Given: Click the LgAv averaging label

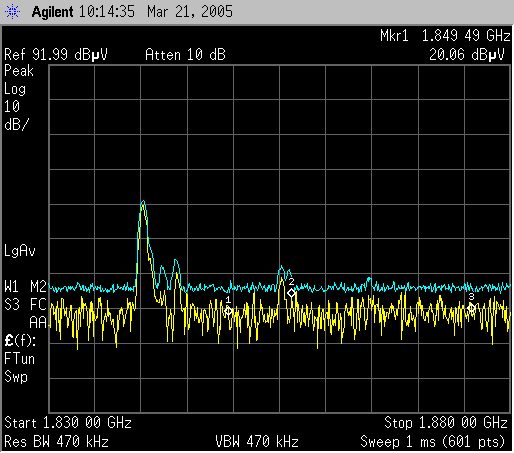Looking at the screenshot, I should 20,251.
